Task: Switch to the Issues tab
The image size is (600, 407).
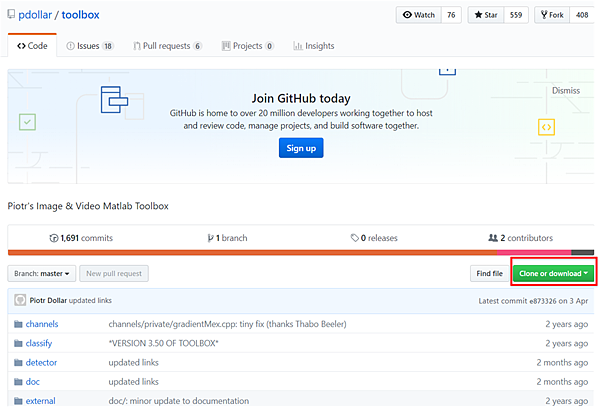Action: [x=90, y=46]
